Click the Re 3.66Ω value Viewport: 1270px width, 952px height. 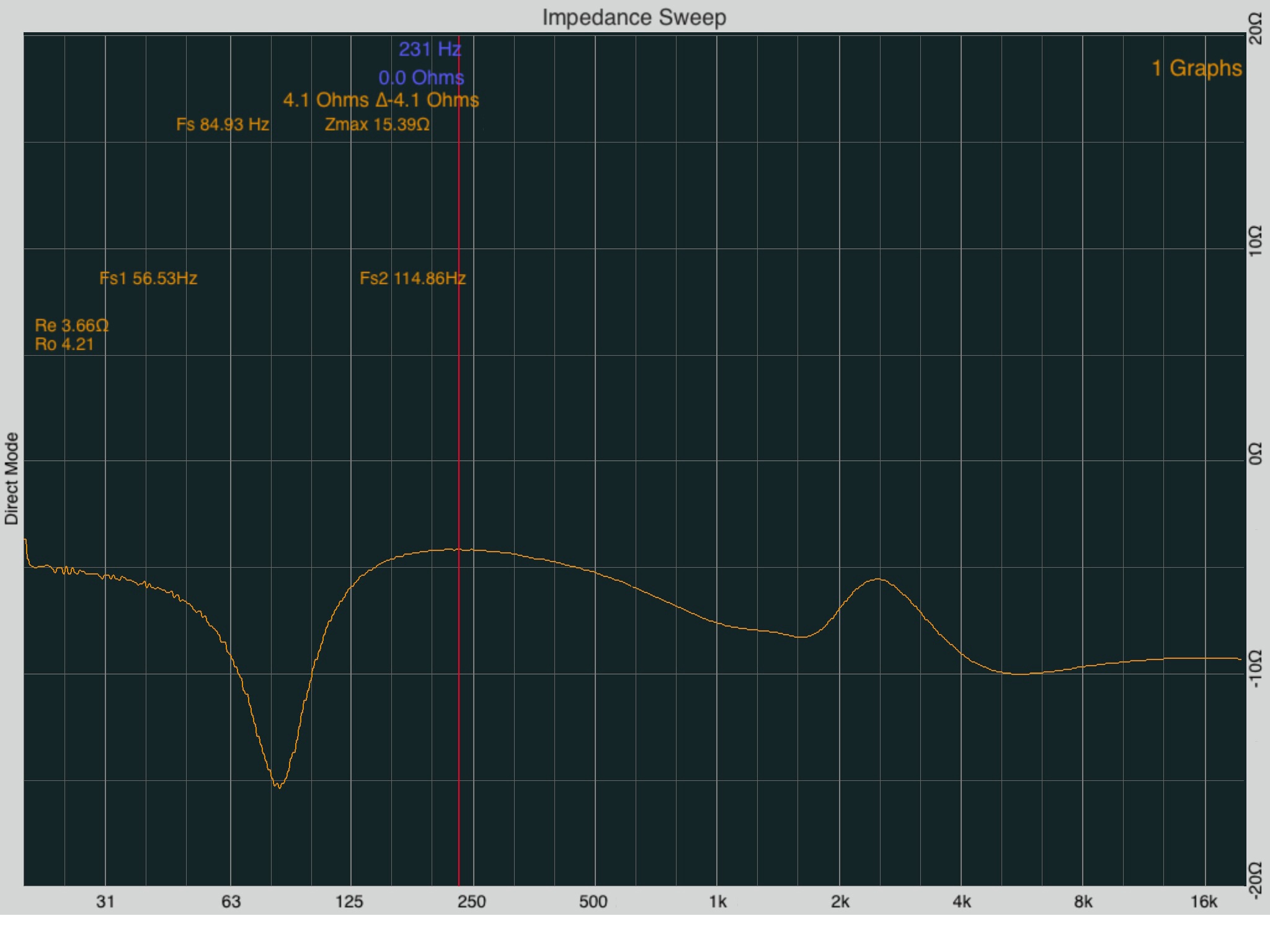click(72, 325)
